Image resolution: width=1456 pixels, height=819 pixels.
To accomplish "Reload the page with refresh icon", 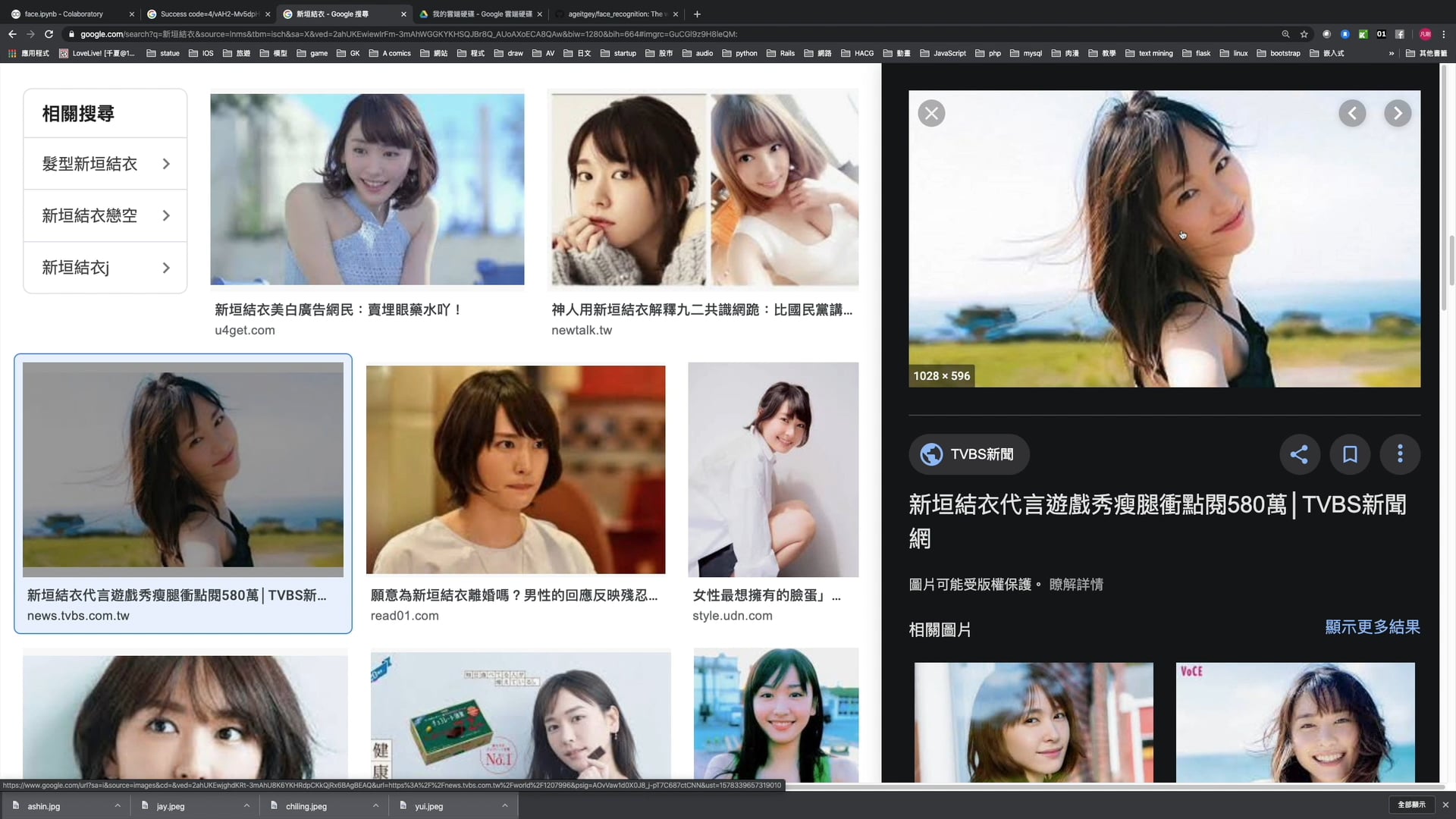I will point(49,34).
